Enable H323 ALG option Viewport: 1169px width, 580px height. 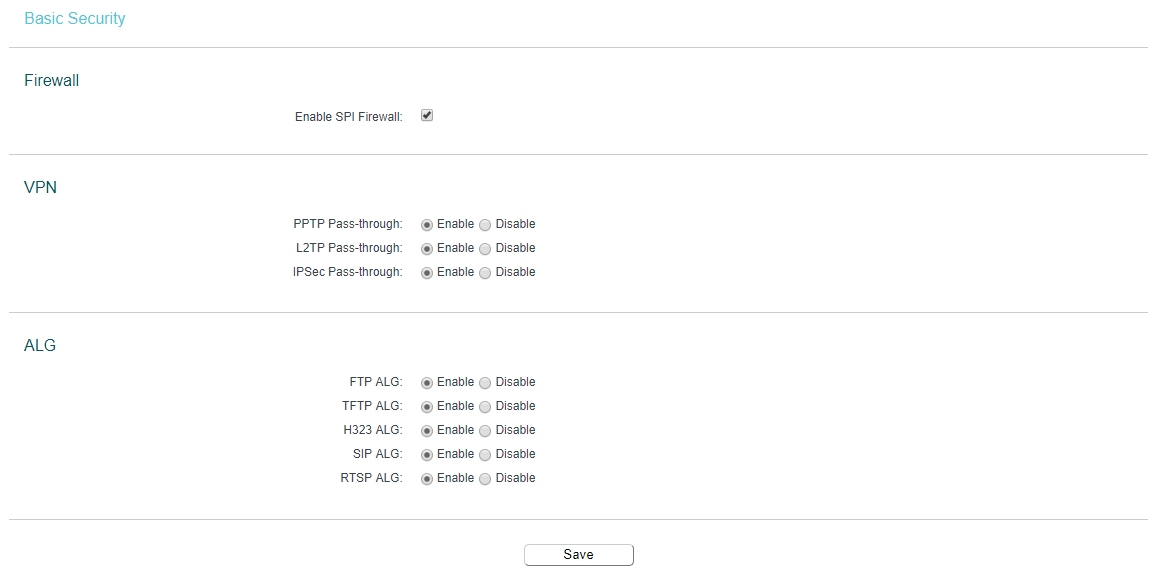pos(427,430)
